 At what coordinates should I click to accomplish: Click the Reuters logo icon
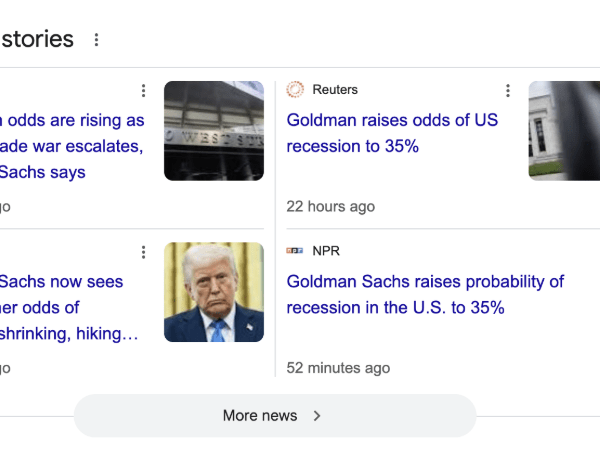(295, 90)
